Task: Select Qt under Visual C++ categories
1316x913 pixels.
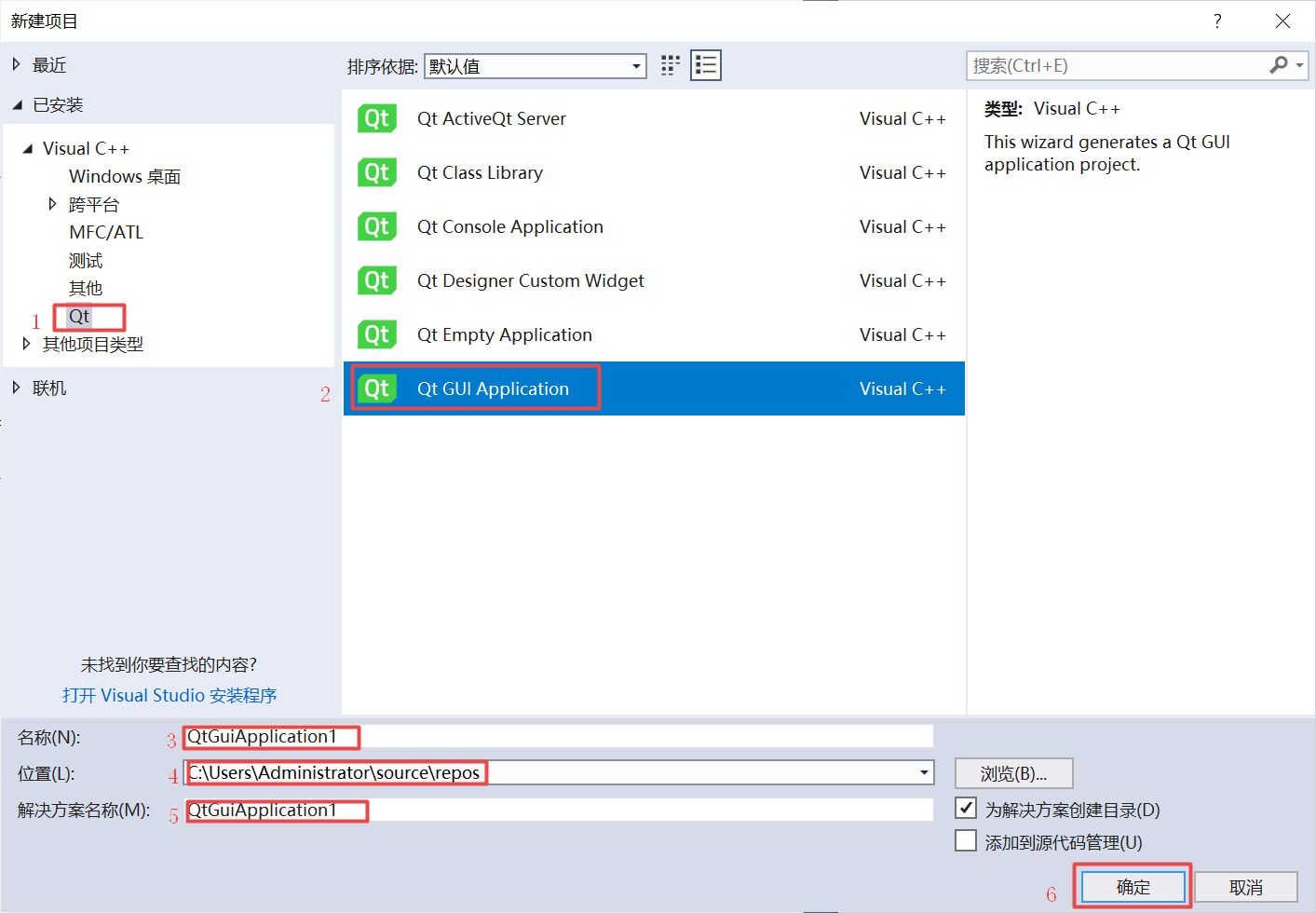Action: click(x=78, y=317)
